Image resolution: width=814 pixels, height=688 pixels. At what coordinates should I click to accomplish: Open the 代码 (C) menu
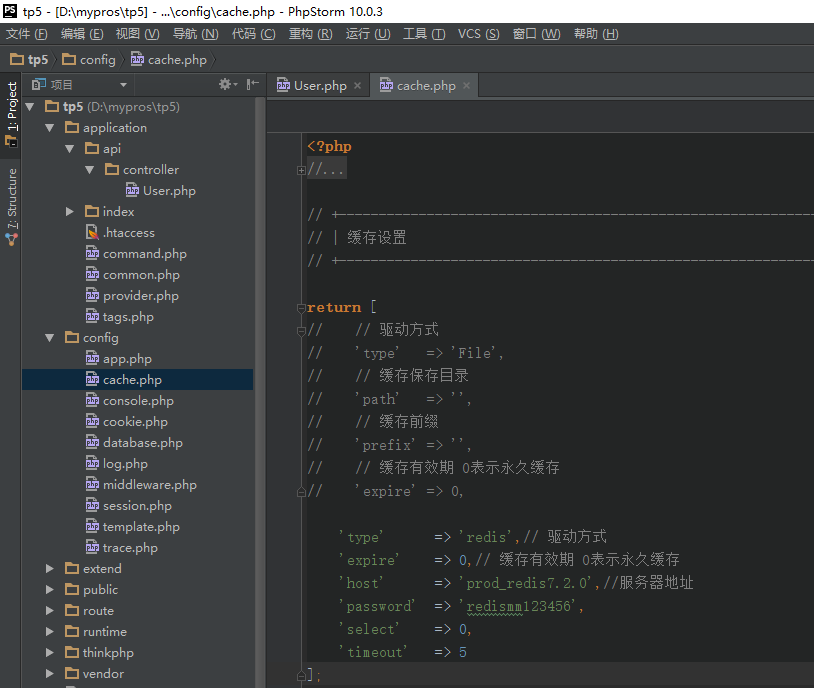[253, 34]
